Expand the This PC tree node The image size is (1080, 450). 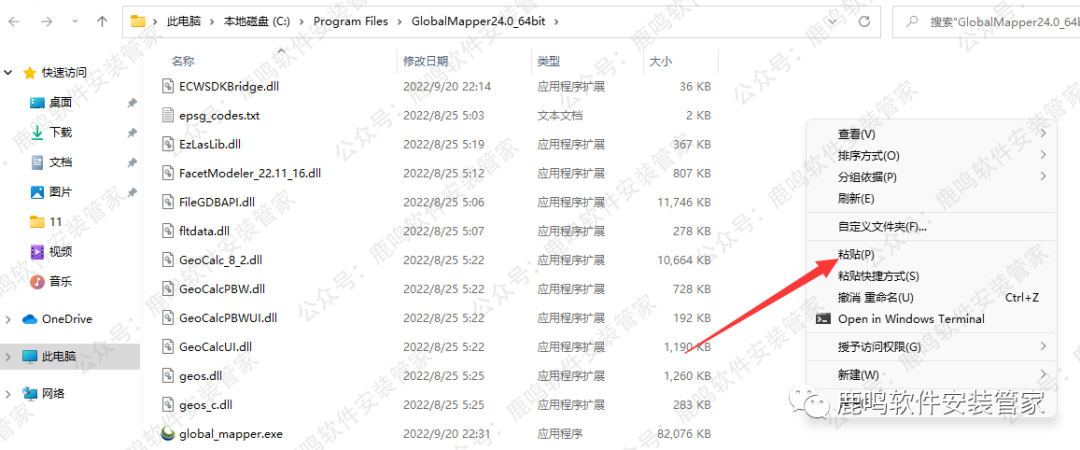[x=9, y=356]
